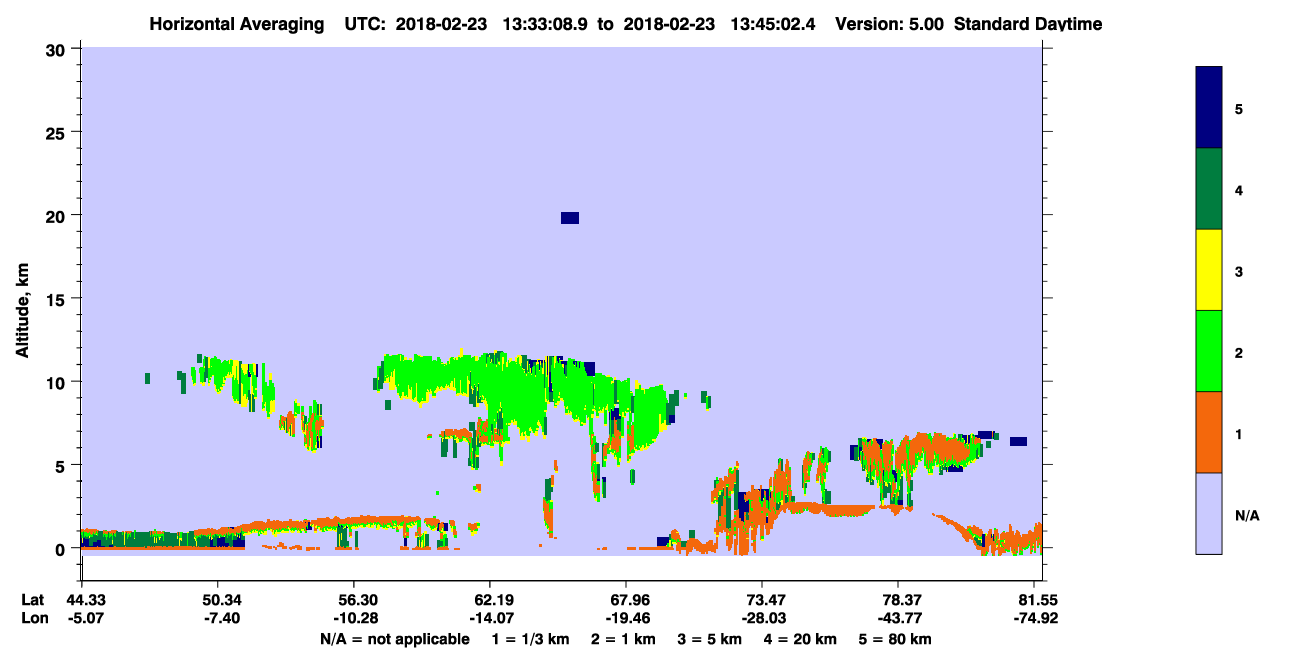The image size is (1300, 667).
Task: Click the 'Lon' axis row label
Action: pyautogui.click(x=33, y=619)
